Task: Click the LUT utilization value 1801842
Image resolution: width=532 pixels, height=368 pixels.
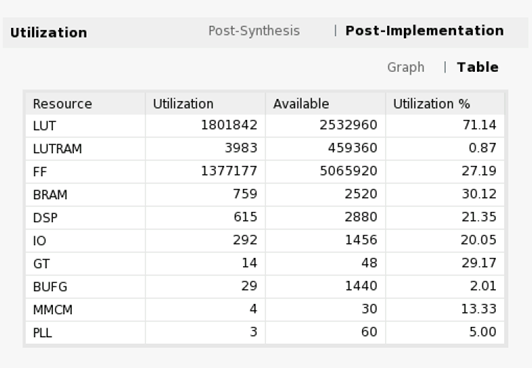Action: click(x=229, y=125)
